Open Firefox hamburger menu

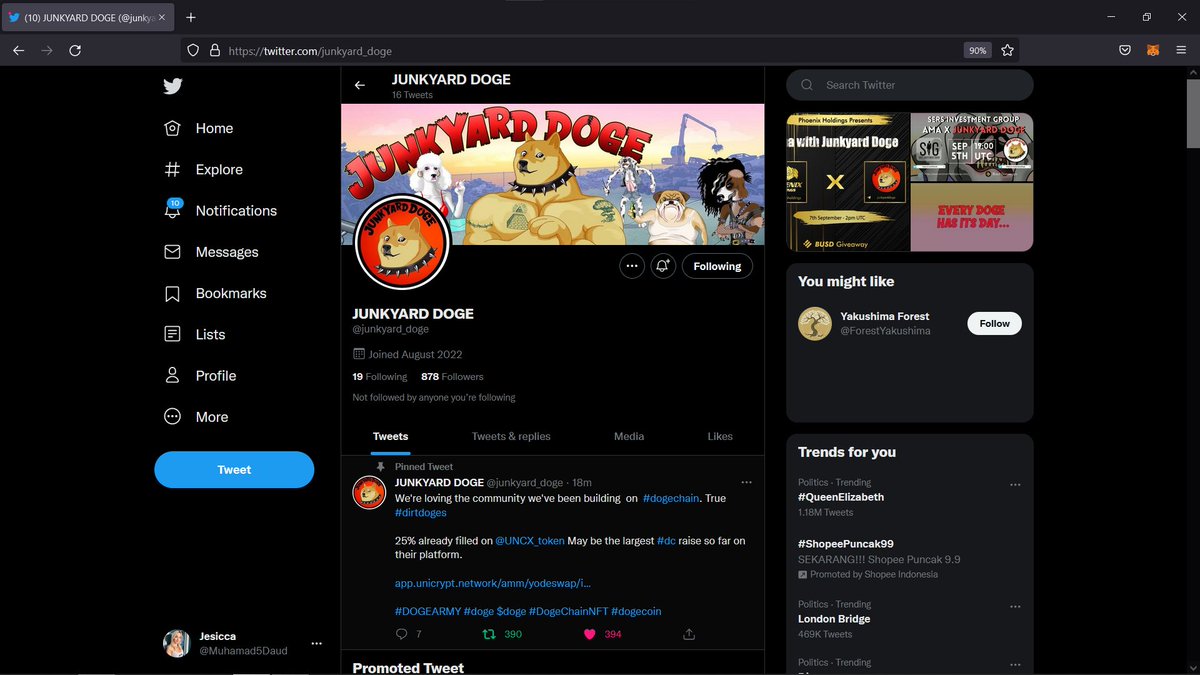[1181, 50]
